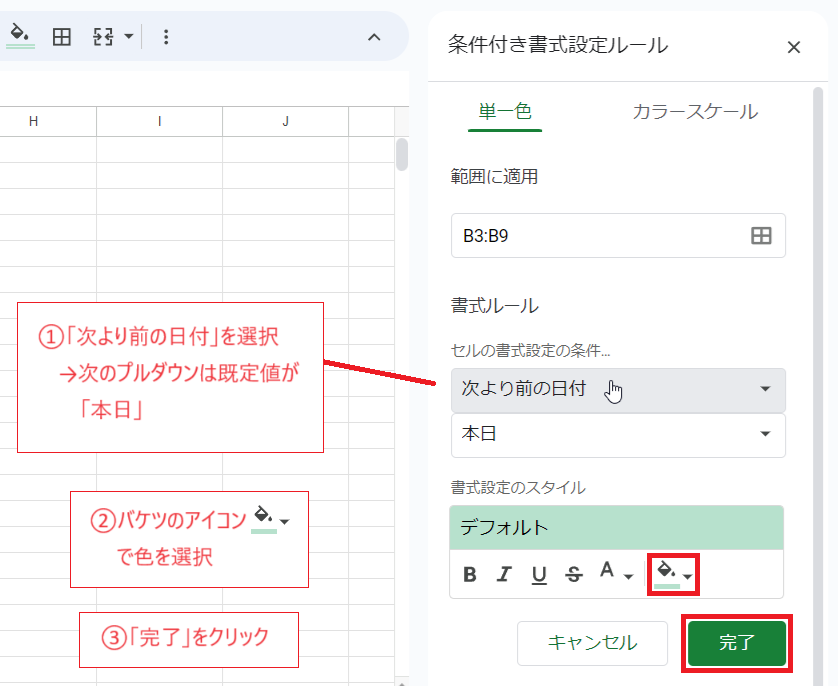Screen dimensions: 838x686
Task: Click the キャンセル button
Action: pos(592,643)
